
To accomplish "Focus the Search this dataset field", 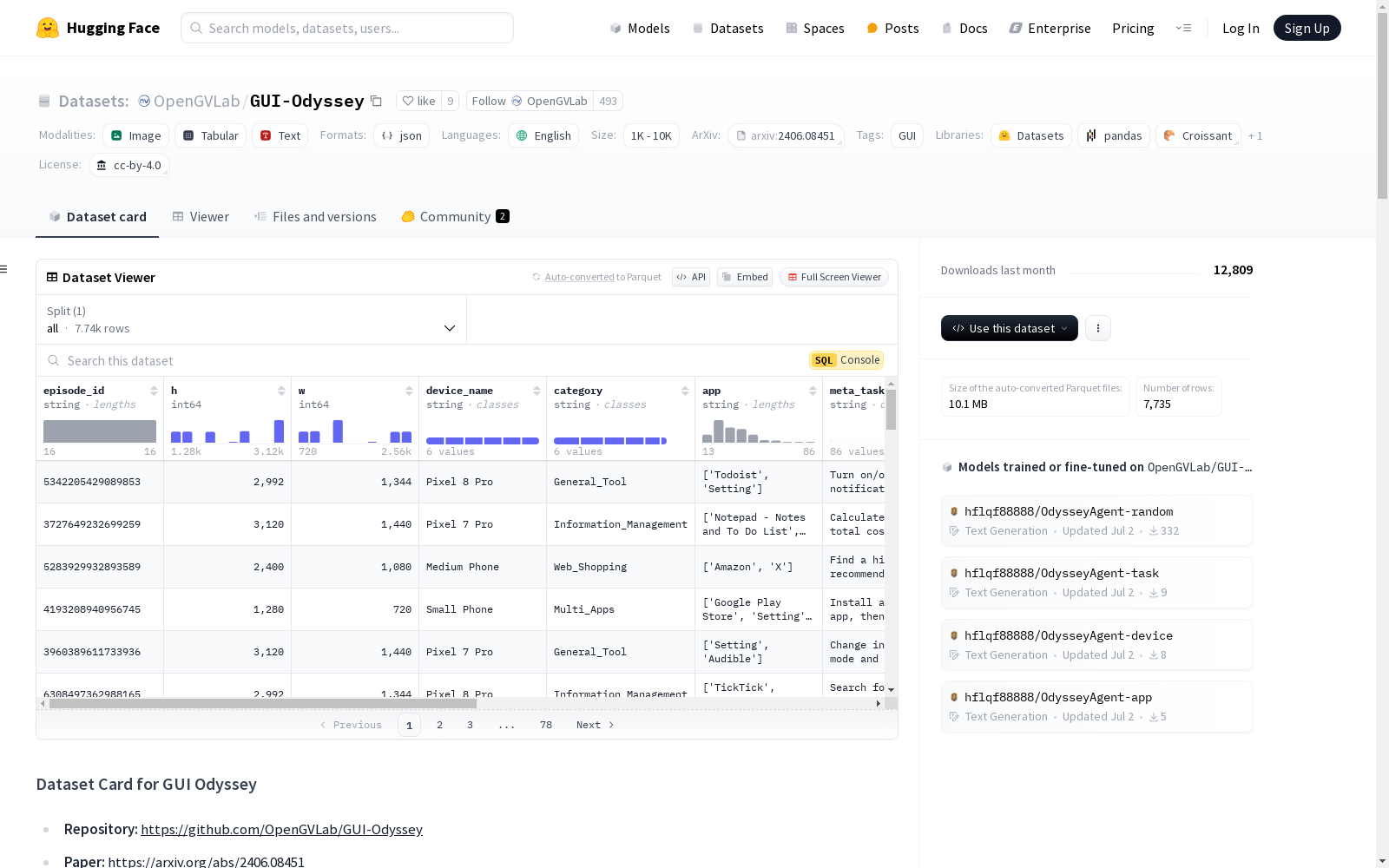I will (x=421, y=360).
